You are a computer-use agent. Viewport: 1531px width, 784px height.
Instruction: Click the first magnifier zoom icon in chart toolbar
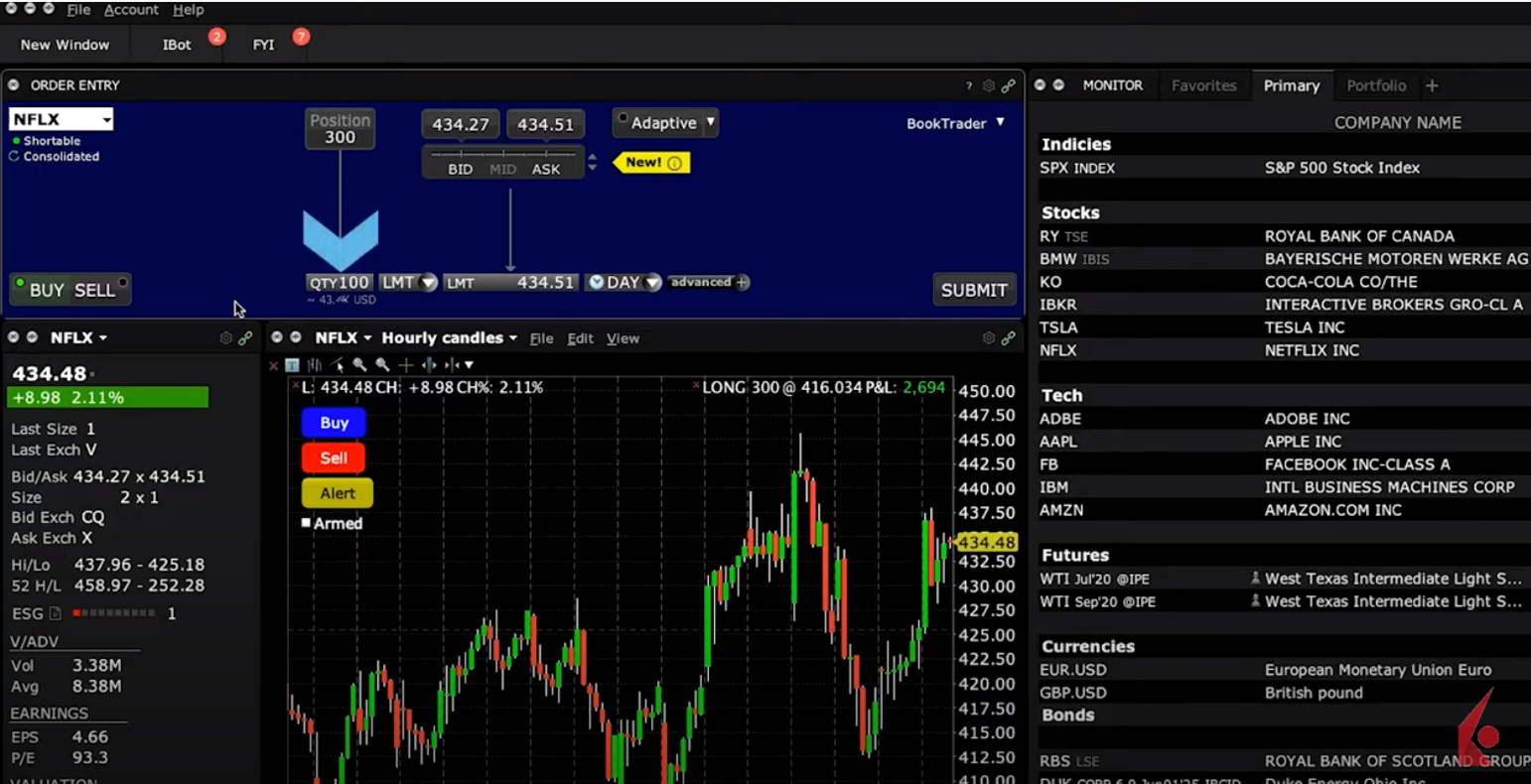click(359, 365)
